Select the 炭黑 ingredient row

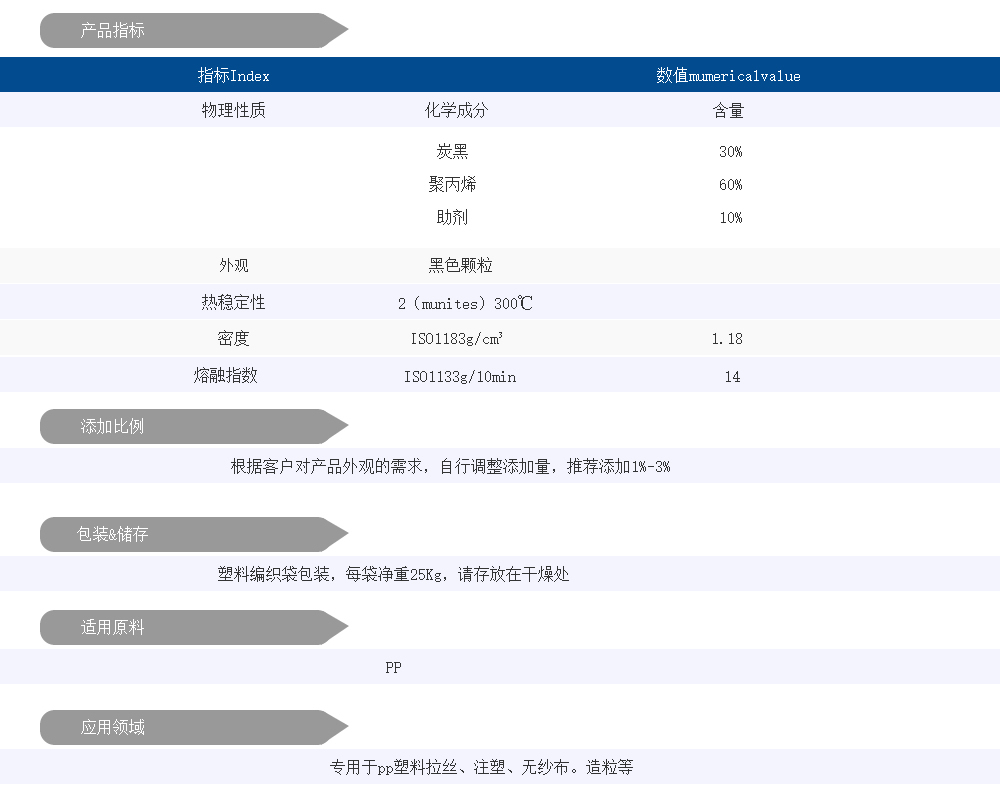(452, 152)
